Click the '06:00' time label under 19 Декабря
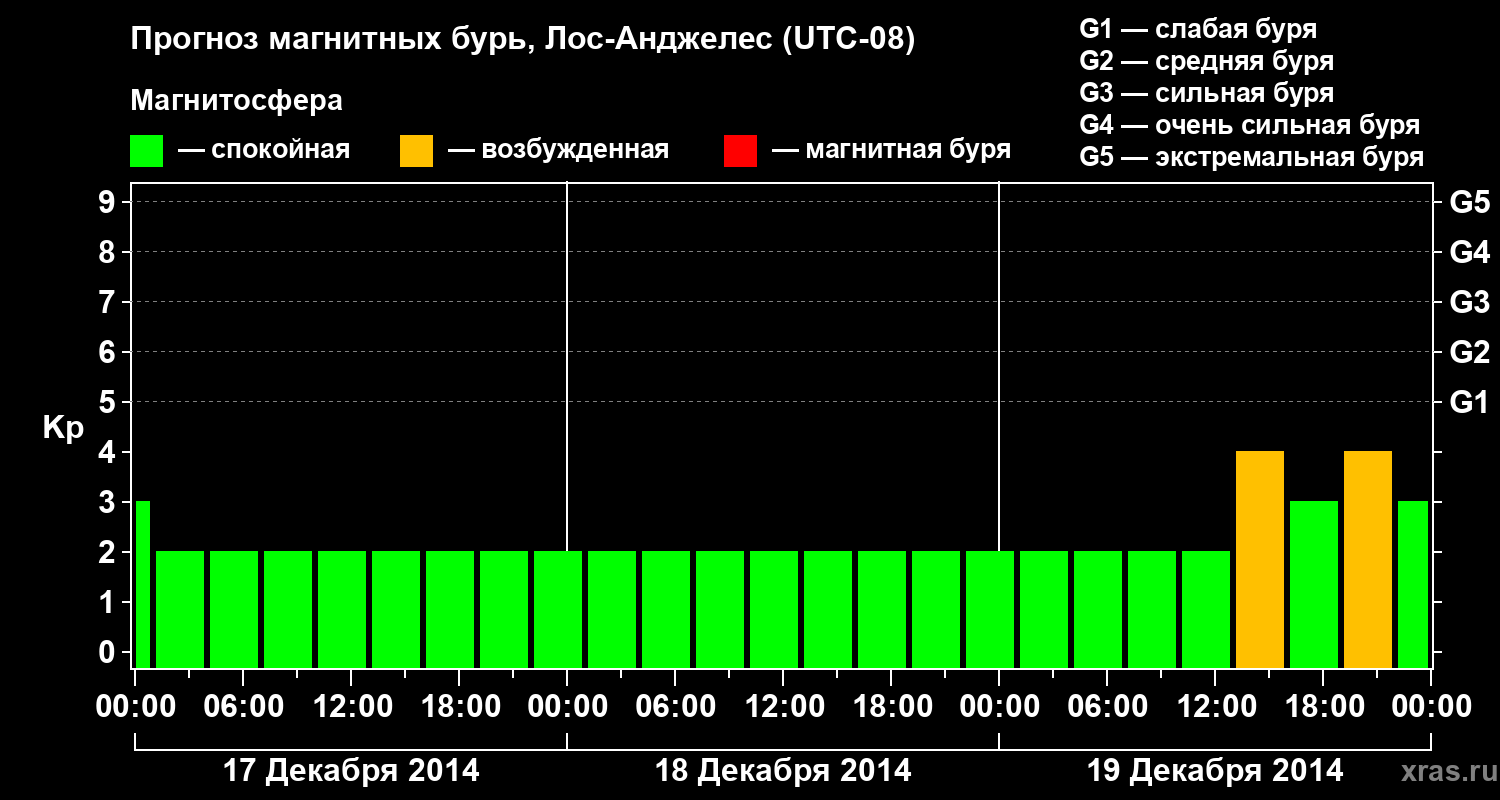The image size is (1500, 800). (1107, 706)
